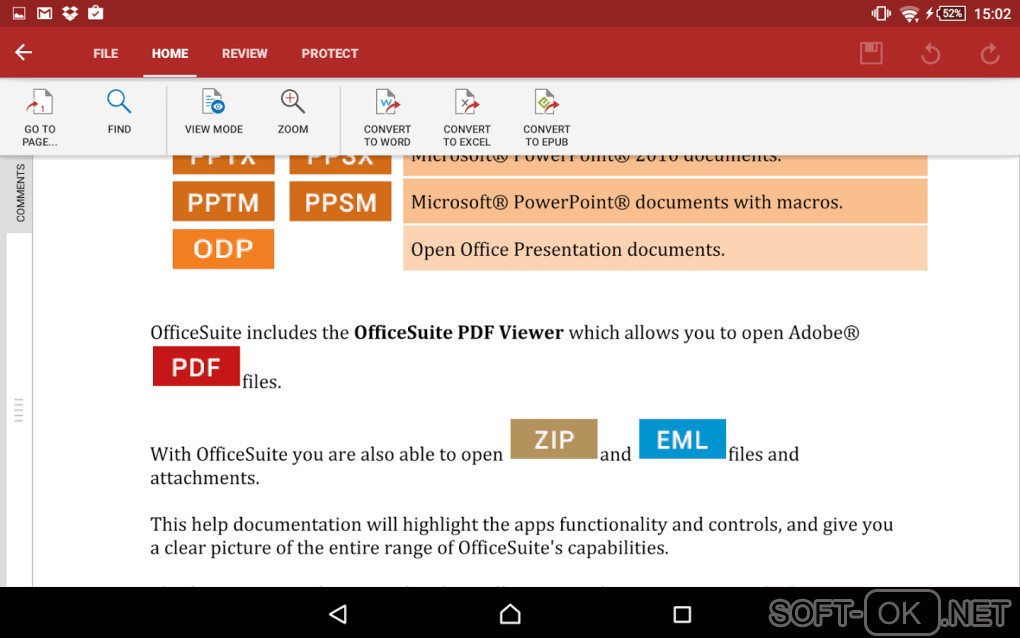
Task: Tap the vibrate mode status icon
Action: click(881, 13)
